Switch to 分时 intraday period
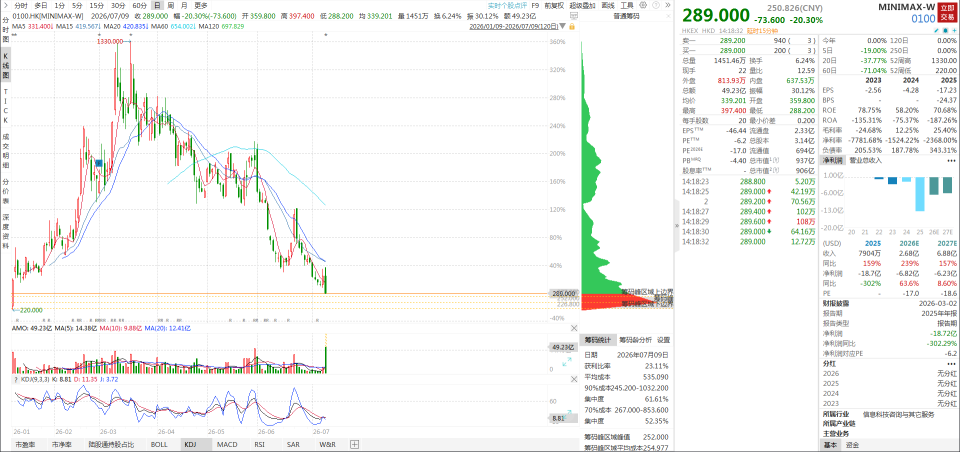This screenshot has width=960, height=452. (21, 5)
